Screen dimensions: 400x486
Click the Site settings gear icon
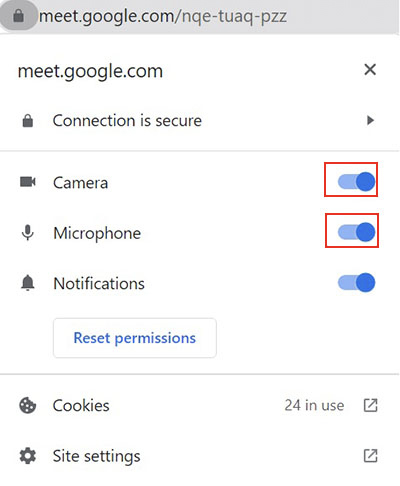[28, 456]
